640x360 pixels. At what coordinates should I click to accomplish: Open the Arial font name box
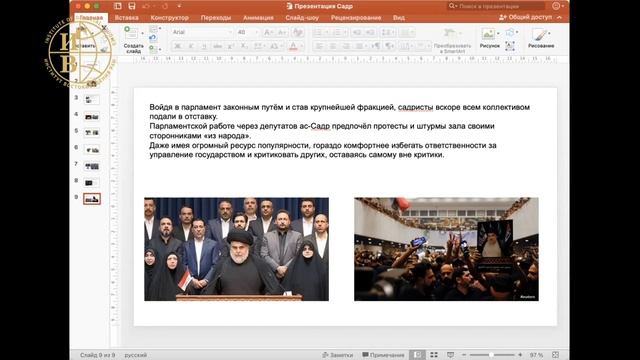click(202, 32)
